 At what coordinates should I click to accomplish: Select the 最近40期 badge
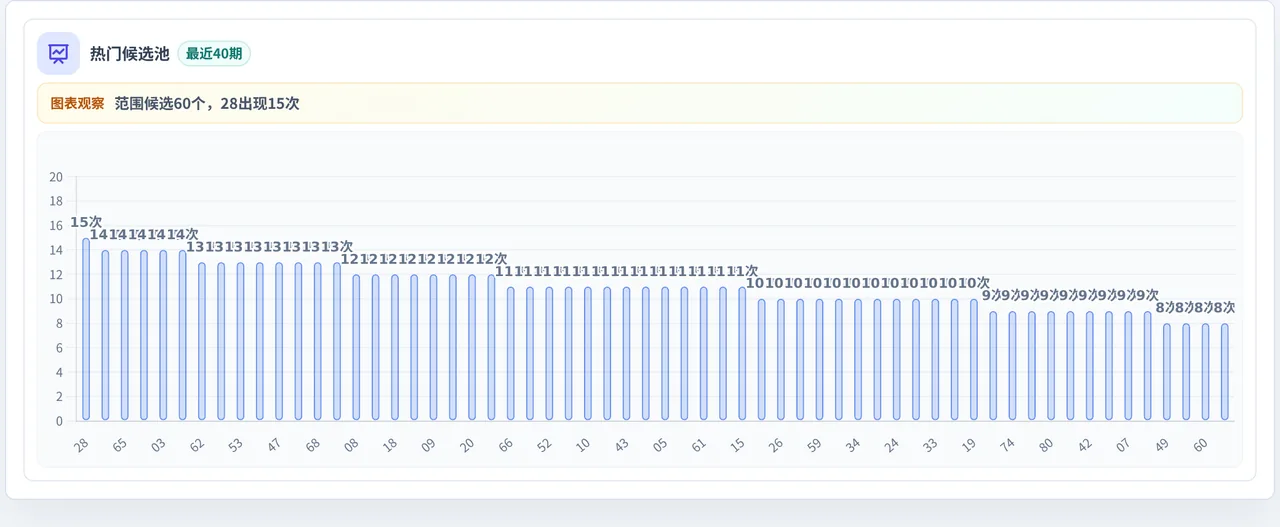(x=214, y=54)
